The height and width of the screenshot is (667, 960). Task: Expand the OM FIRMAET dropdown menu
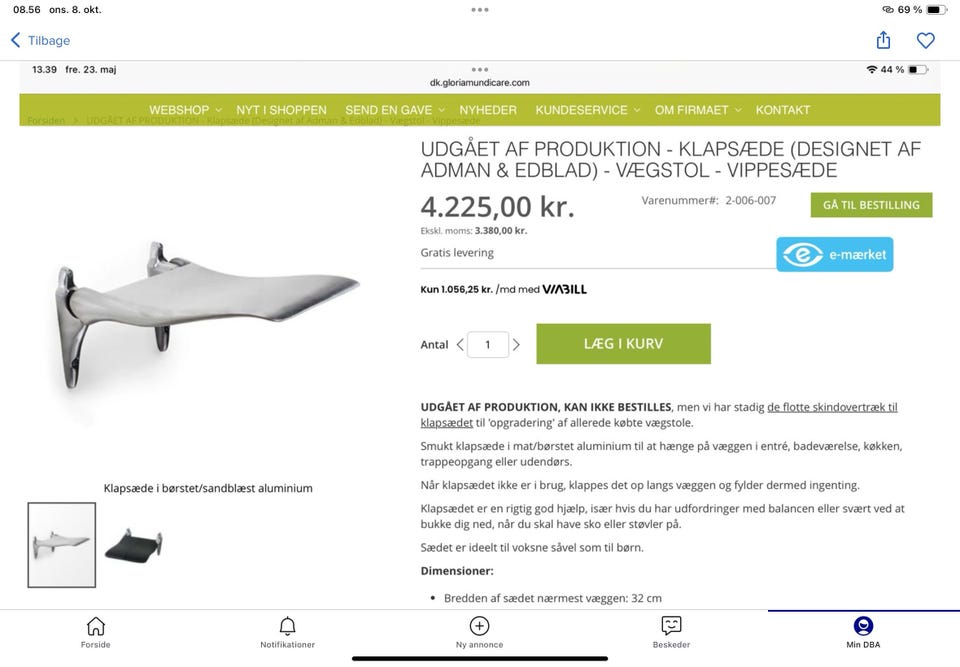click(x=698, y=110)
